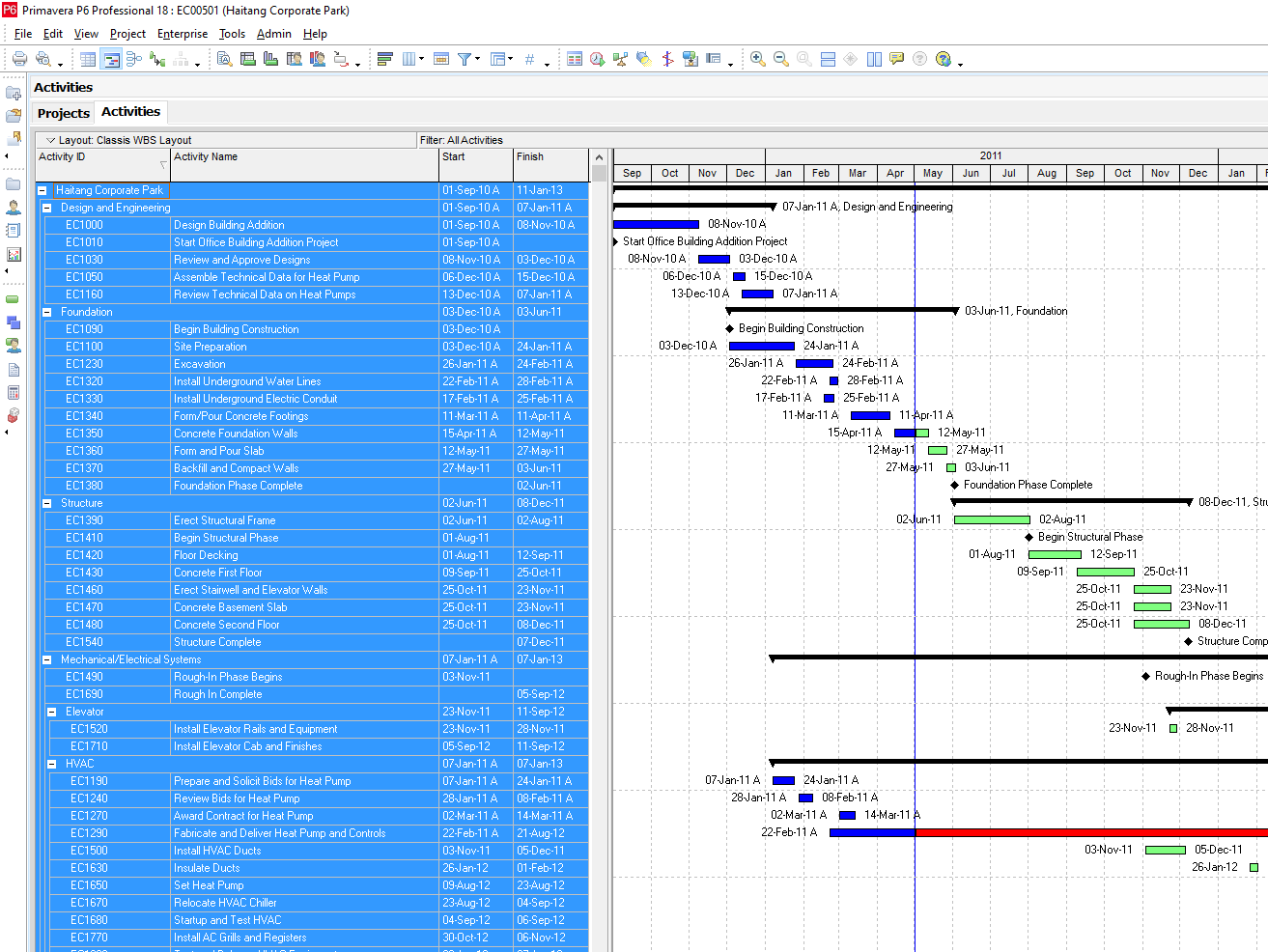Zoom in on the Gantt timescale
The width and height of the screenshot is (1268, 952).
(x=758, y=59)
